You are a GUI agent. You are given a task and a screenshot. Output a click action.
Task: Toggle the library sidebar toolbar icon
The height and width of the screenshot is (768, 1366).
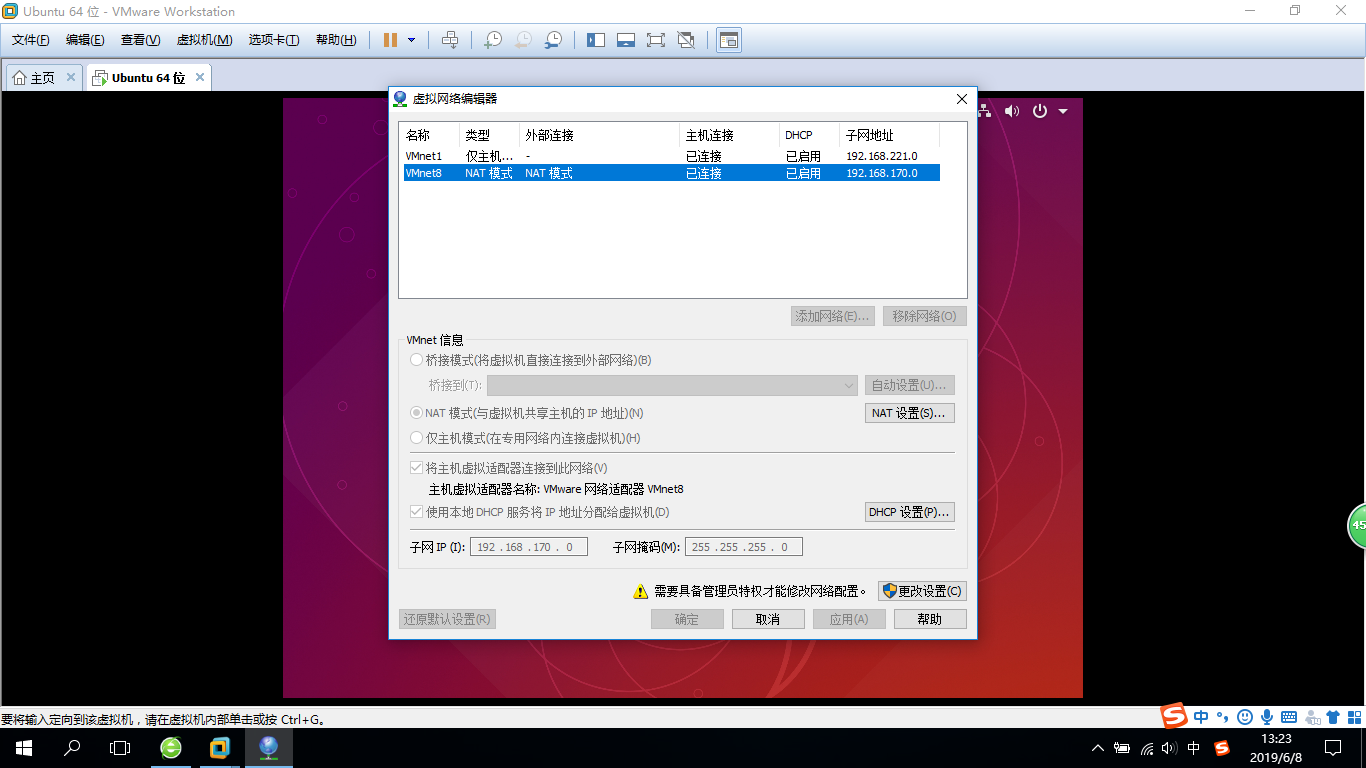(596, 40)
